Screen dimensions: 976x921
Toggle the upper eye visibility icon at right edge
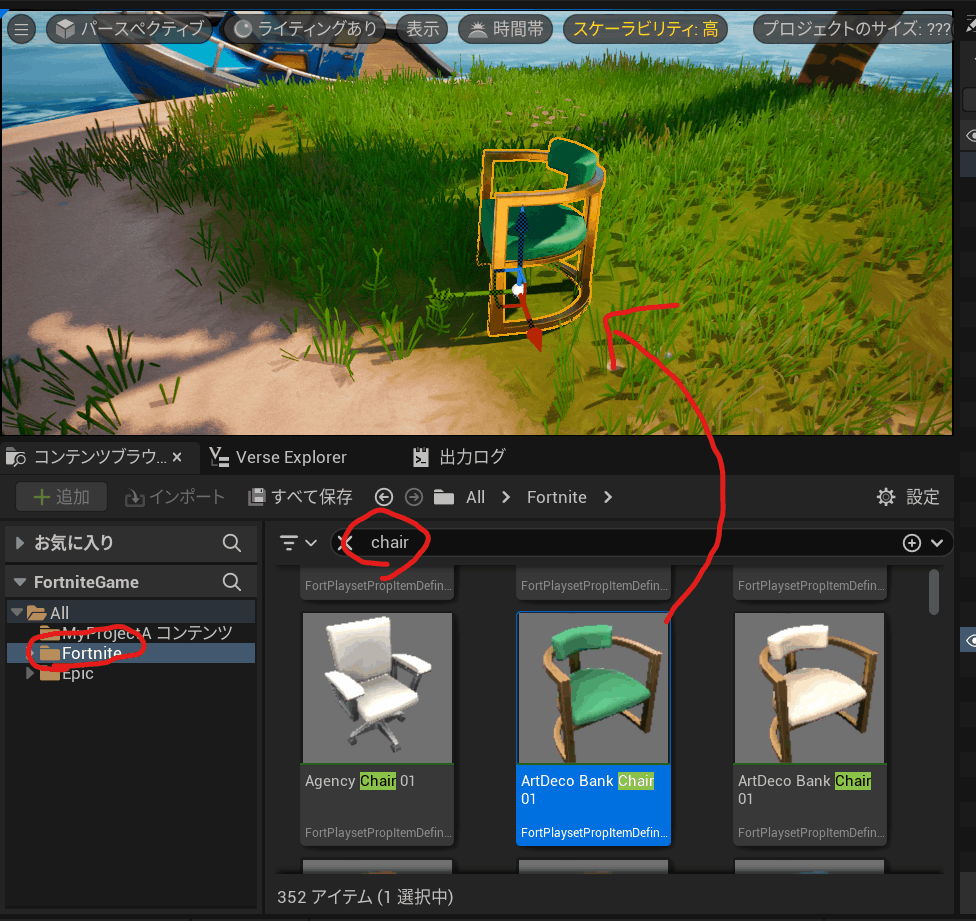[970, 136]
